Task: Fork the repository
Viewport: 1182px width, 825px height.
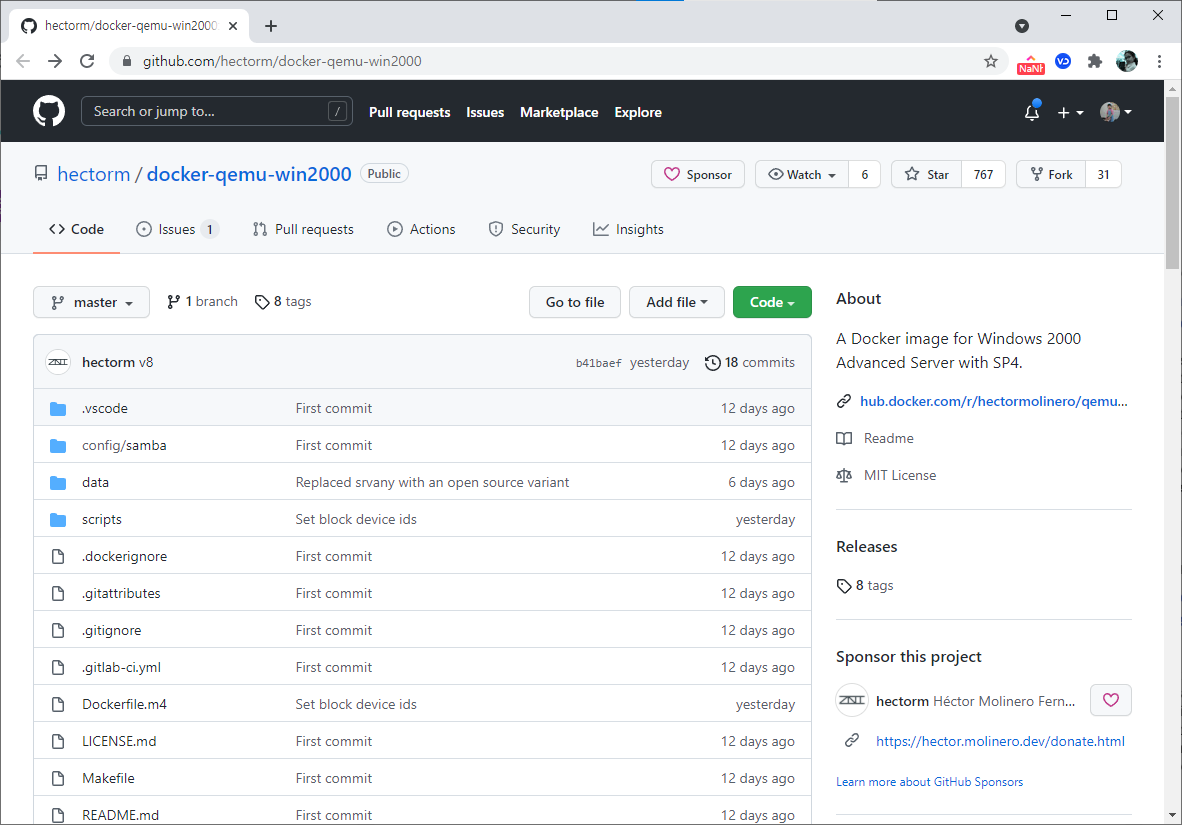Action: click(1051, 174)
